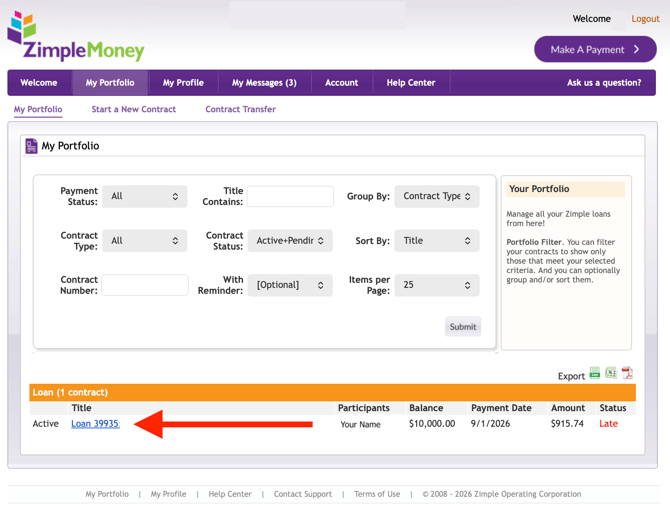Click the Title column header
The image size is (670, 514).
(81, 408)
